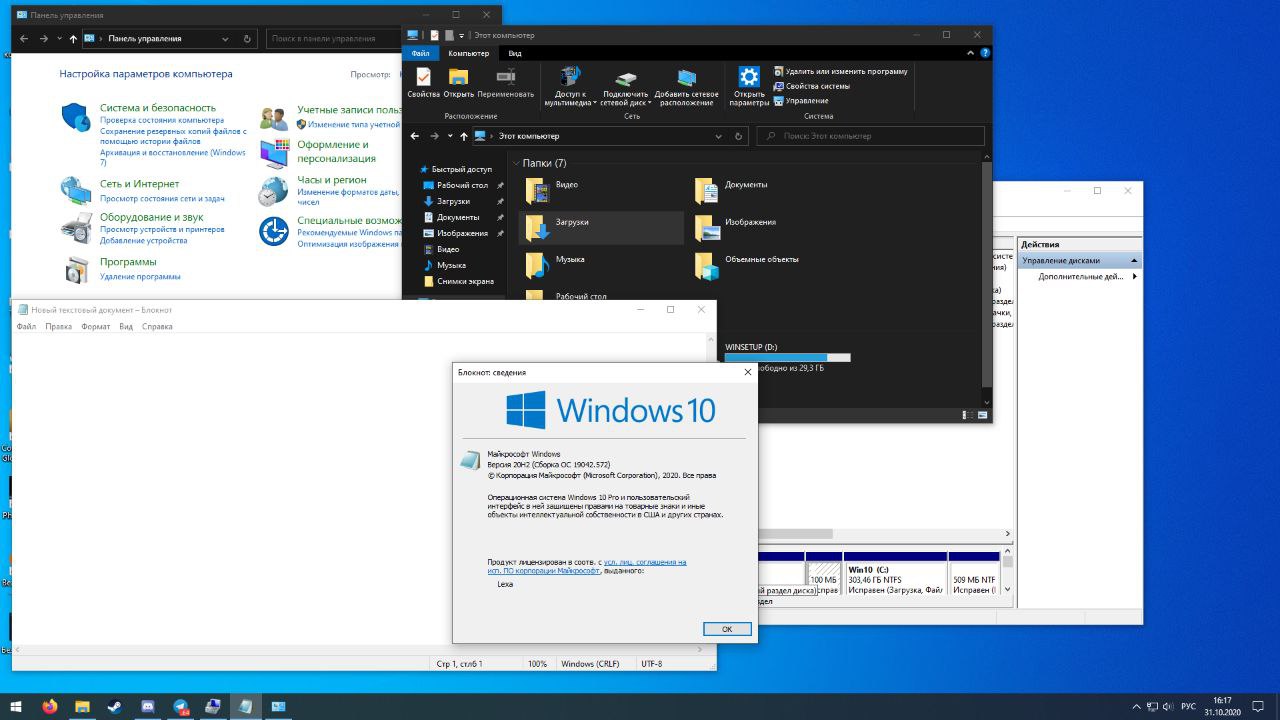Open Notepad Файл menu
Screen dimensions: 1280x720
(26, 326)
